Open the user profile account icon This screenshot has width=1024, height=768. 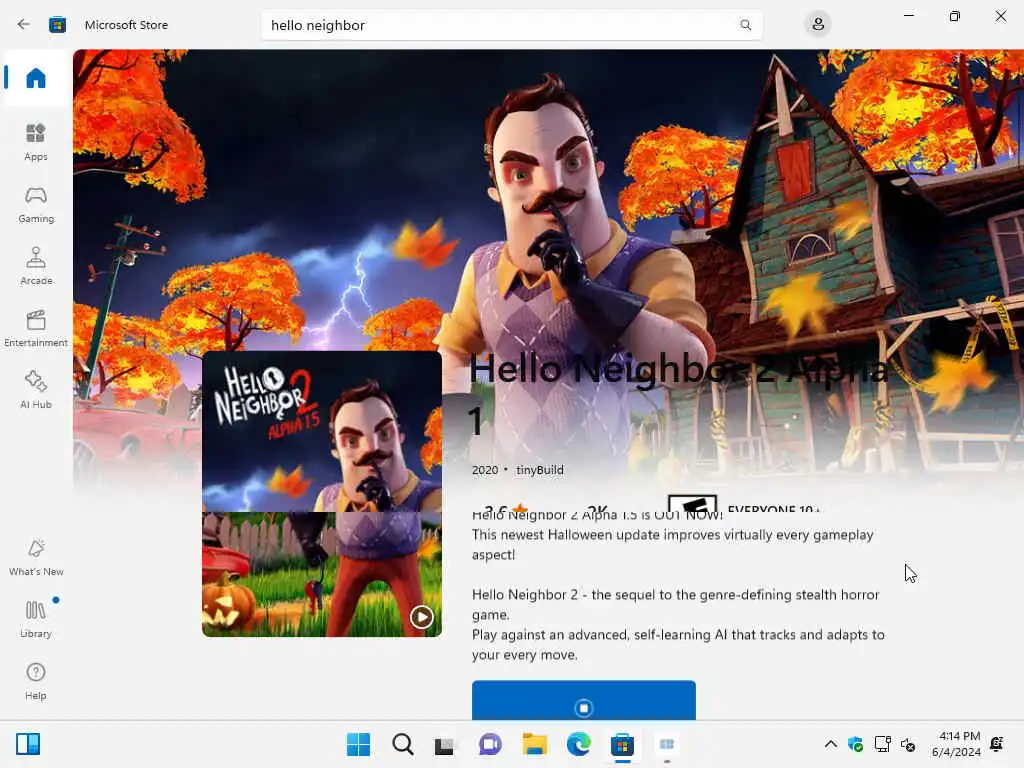818,25
